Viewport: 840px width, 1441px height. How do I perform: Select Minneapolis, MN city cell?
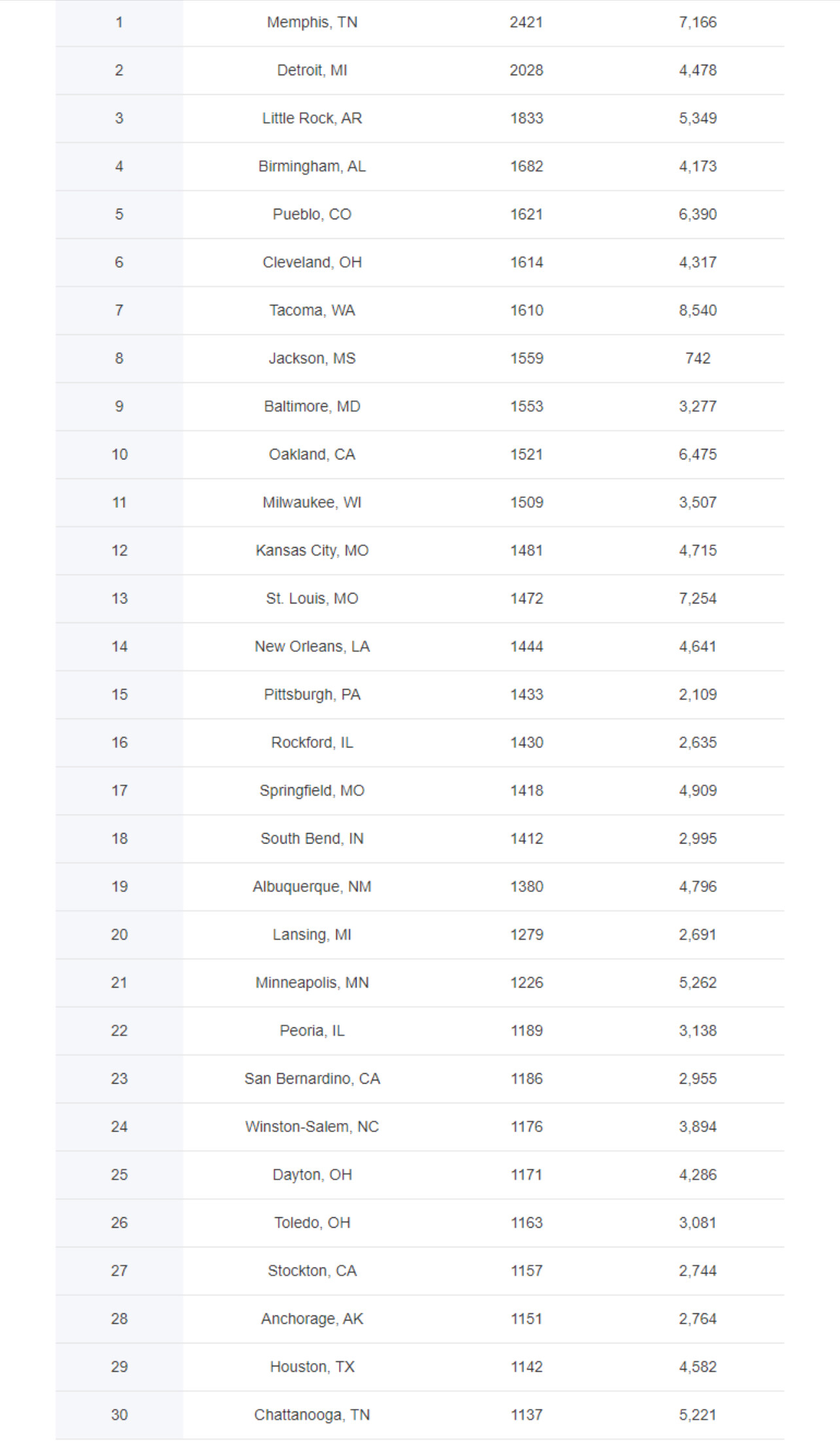coord(312,983)
